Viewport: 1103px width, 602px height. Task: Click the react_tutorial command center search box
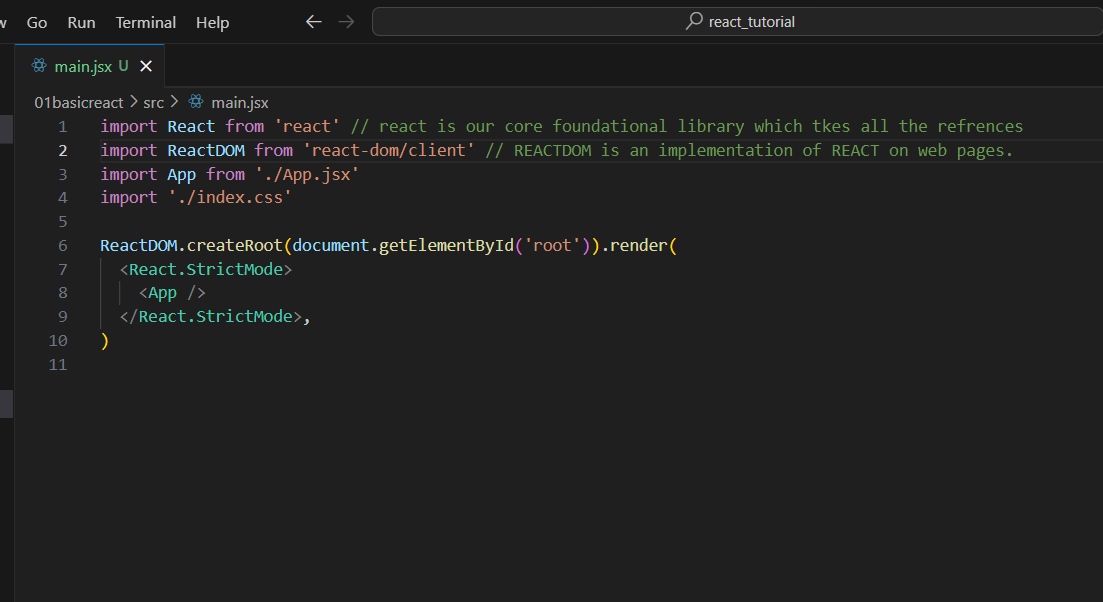point(737,21)
